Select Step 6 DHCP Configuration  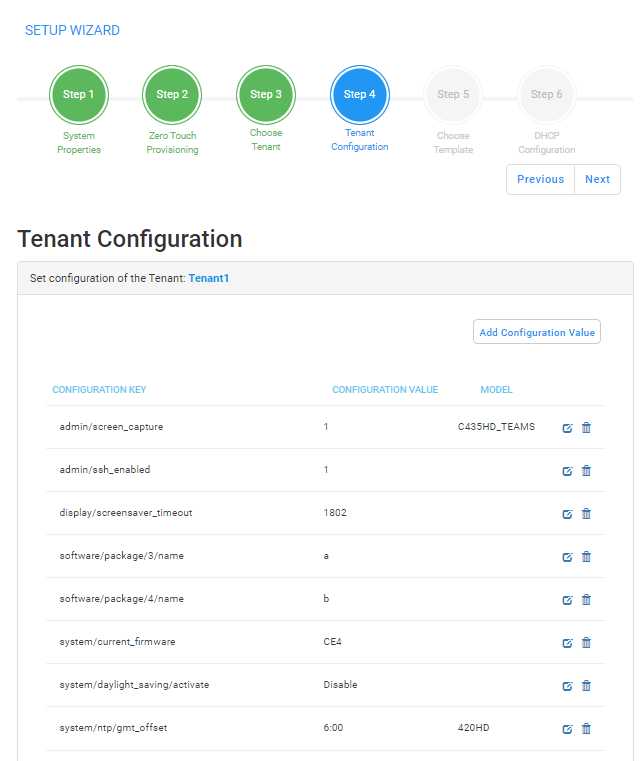point(547,95)
